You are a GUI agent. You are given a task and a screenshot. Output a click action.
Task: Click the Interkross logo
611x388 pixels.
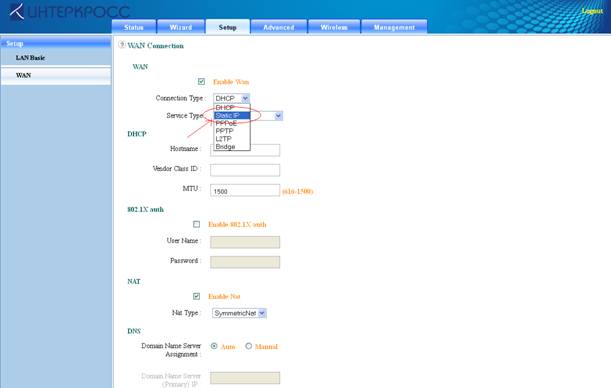point(69,11)
